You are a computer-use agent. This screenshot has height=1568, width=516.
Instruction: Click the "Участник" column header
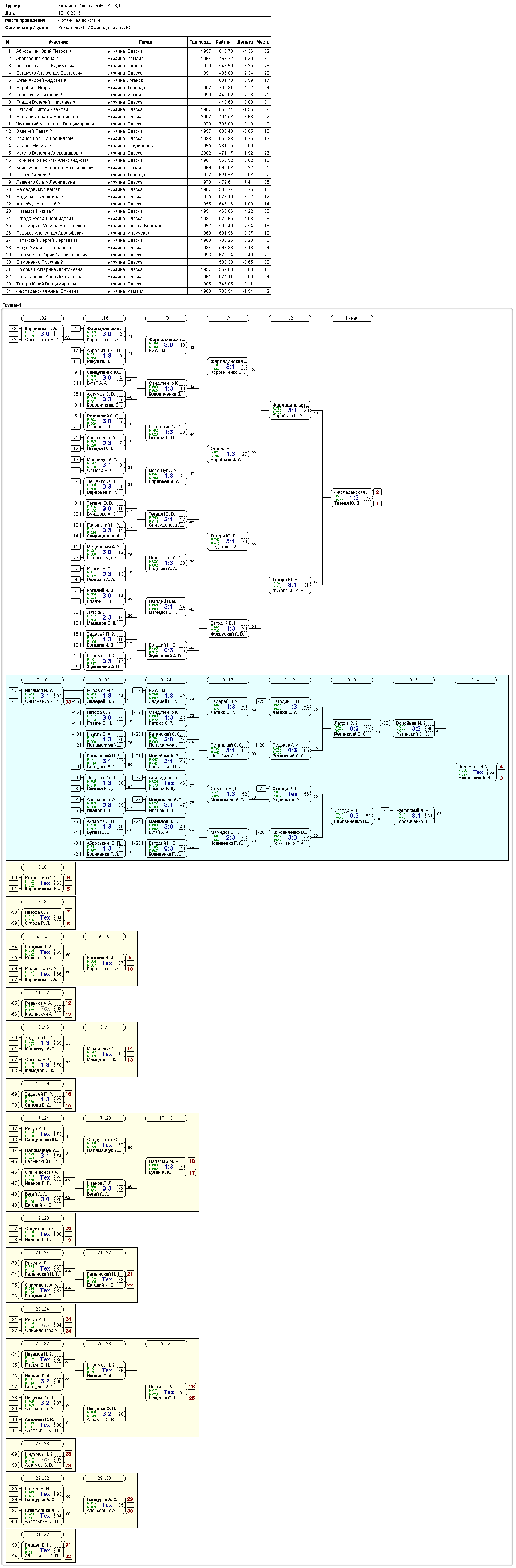[x=59, y=42]
